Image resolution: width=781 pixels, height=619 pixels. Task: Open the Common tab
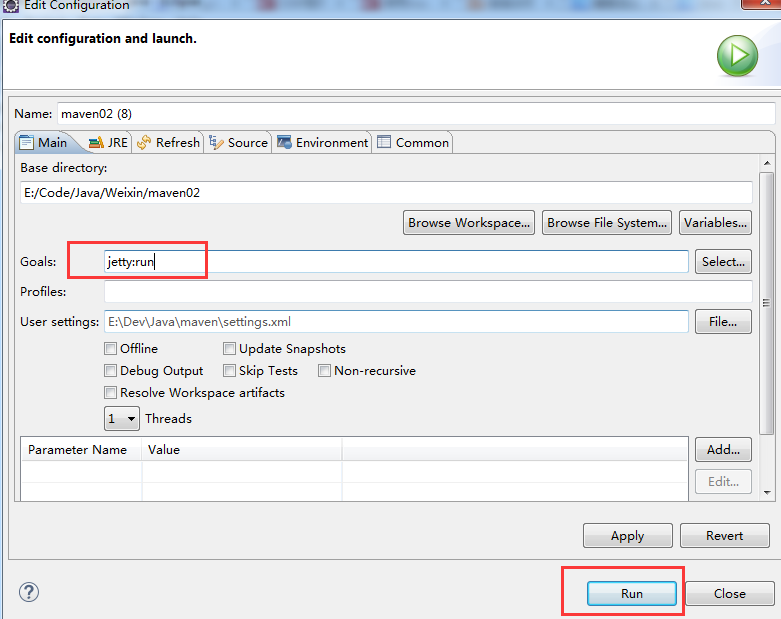(413, 143)
